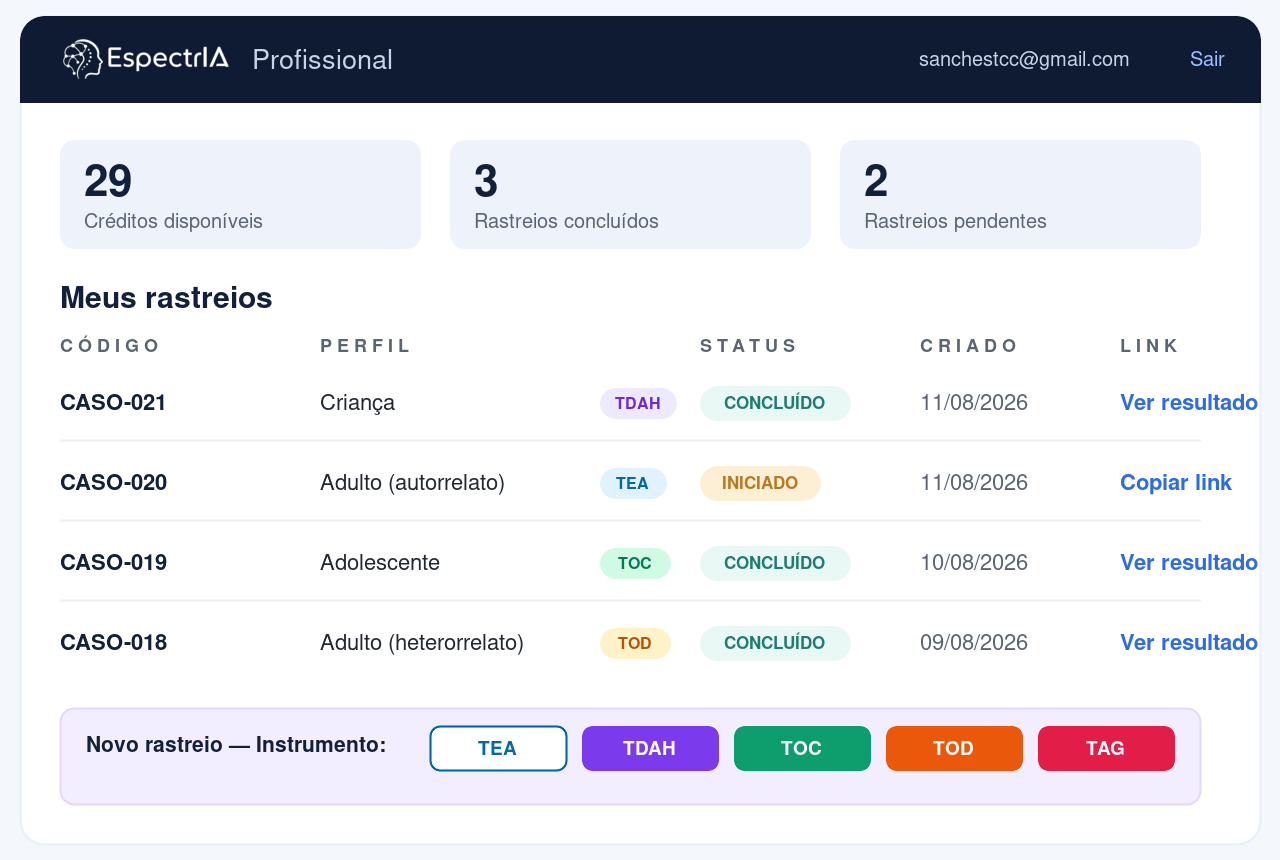The width and height of the screenshot is (1280, 860).
Task: Open result for CASO-018
Action: click(x=1189, y=643)
